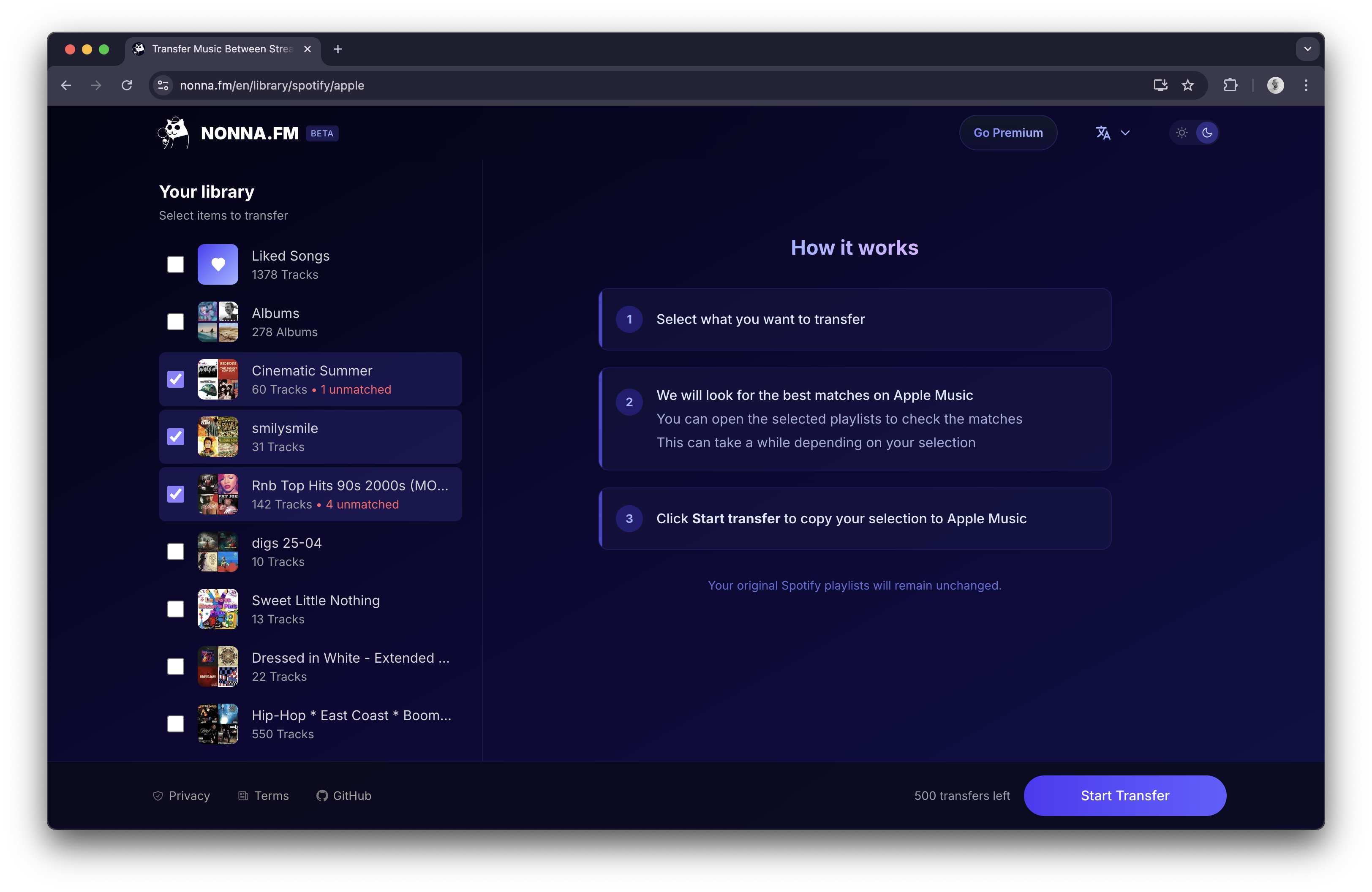Check the Liked Songs checkbox
The image size is (1372, 892).
[175, 264]
